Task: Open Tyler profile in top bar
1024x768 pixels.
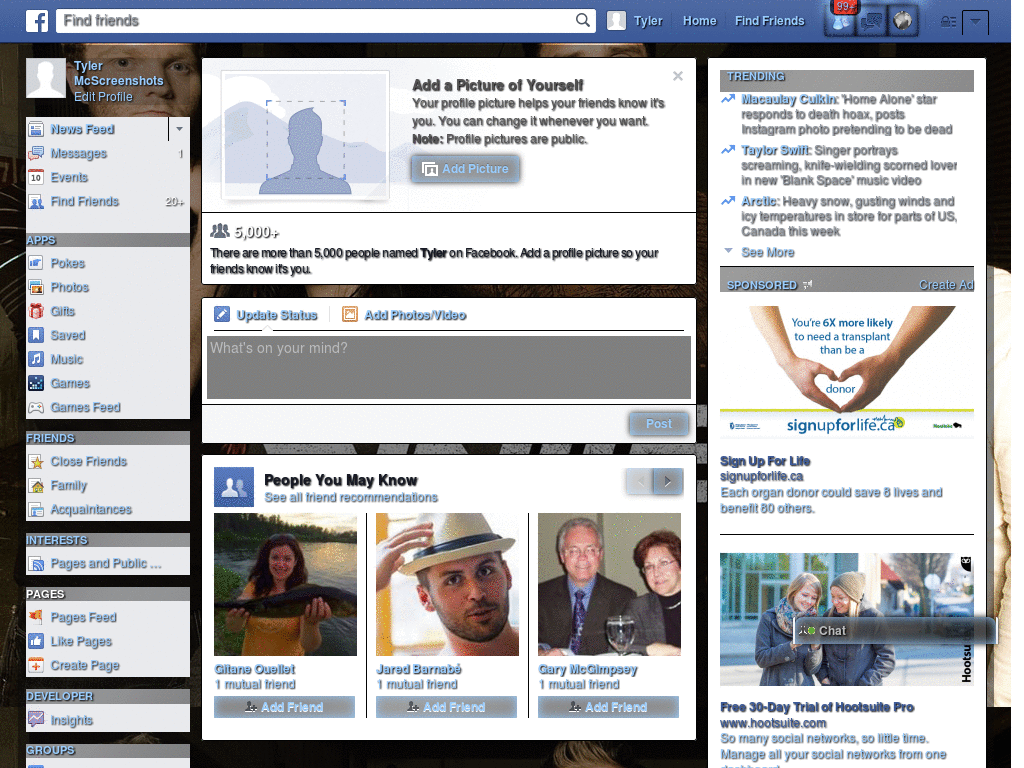Action: pos(635,21)
